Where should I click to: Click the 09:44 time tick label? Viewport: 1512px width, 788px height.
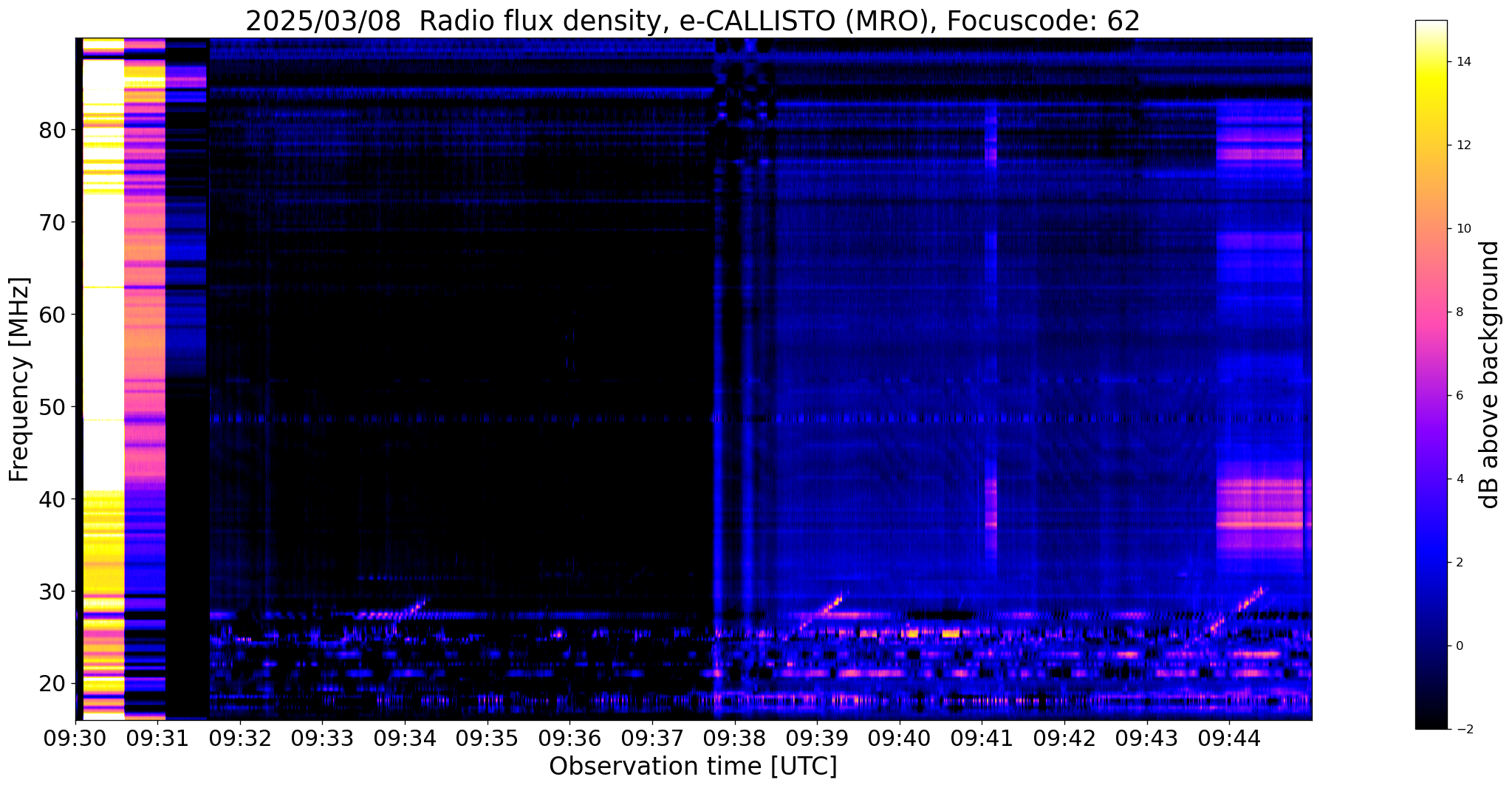point(1228,739)
